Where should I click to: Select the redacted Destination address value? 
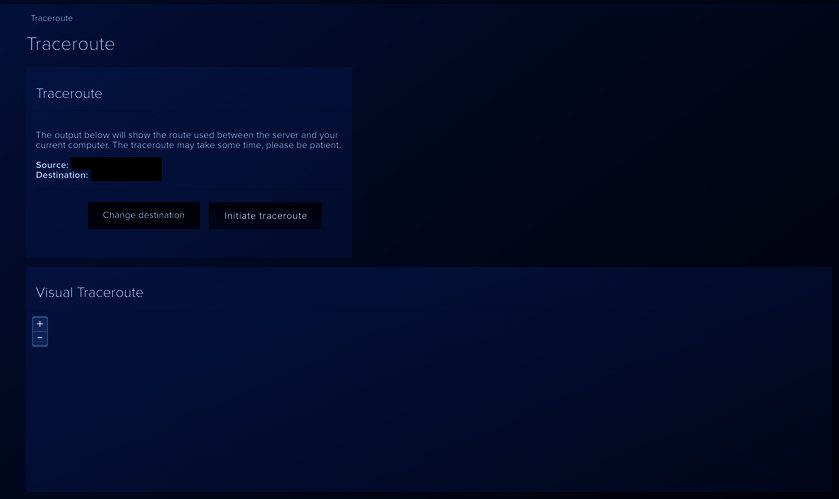pyautogui.click(x=125, y=175)
